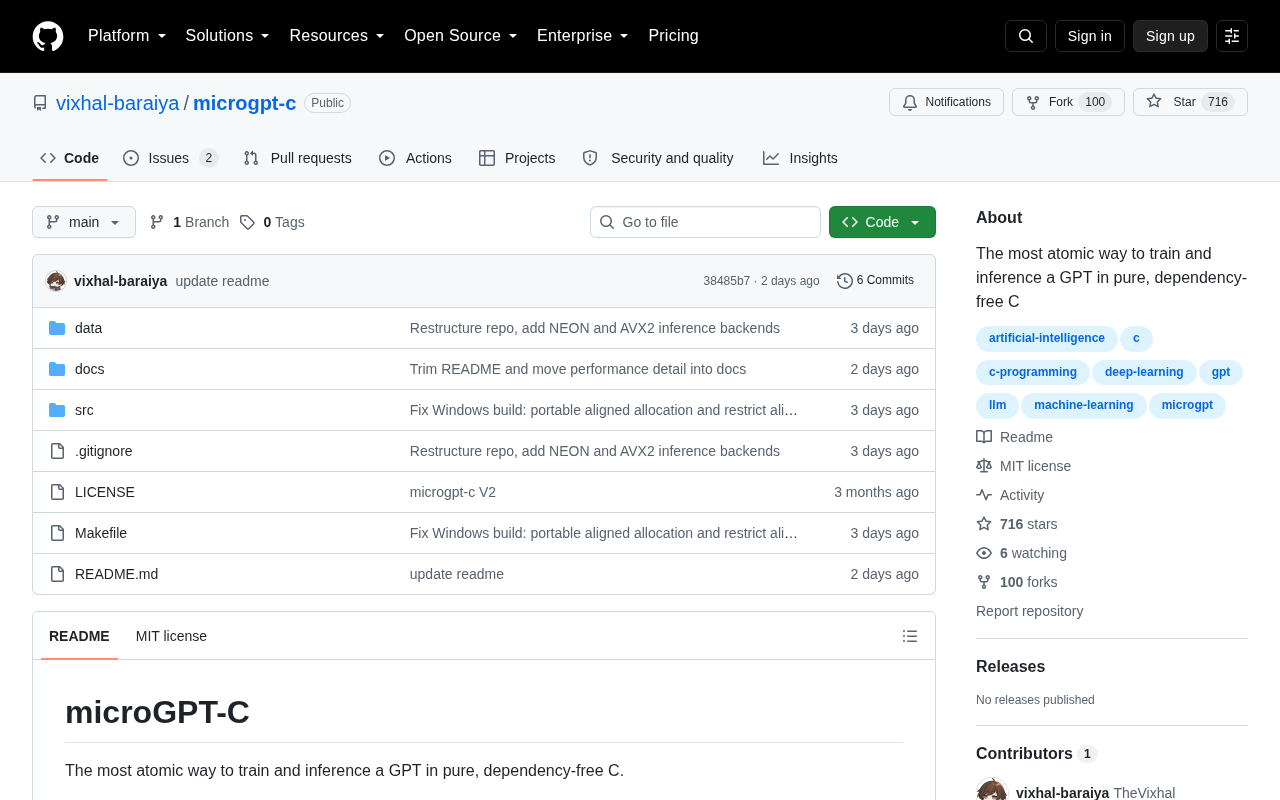Open the green Code dropdown button
The width and height of the screenshot is (1280, 800).
click(x=882, y=222)
